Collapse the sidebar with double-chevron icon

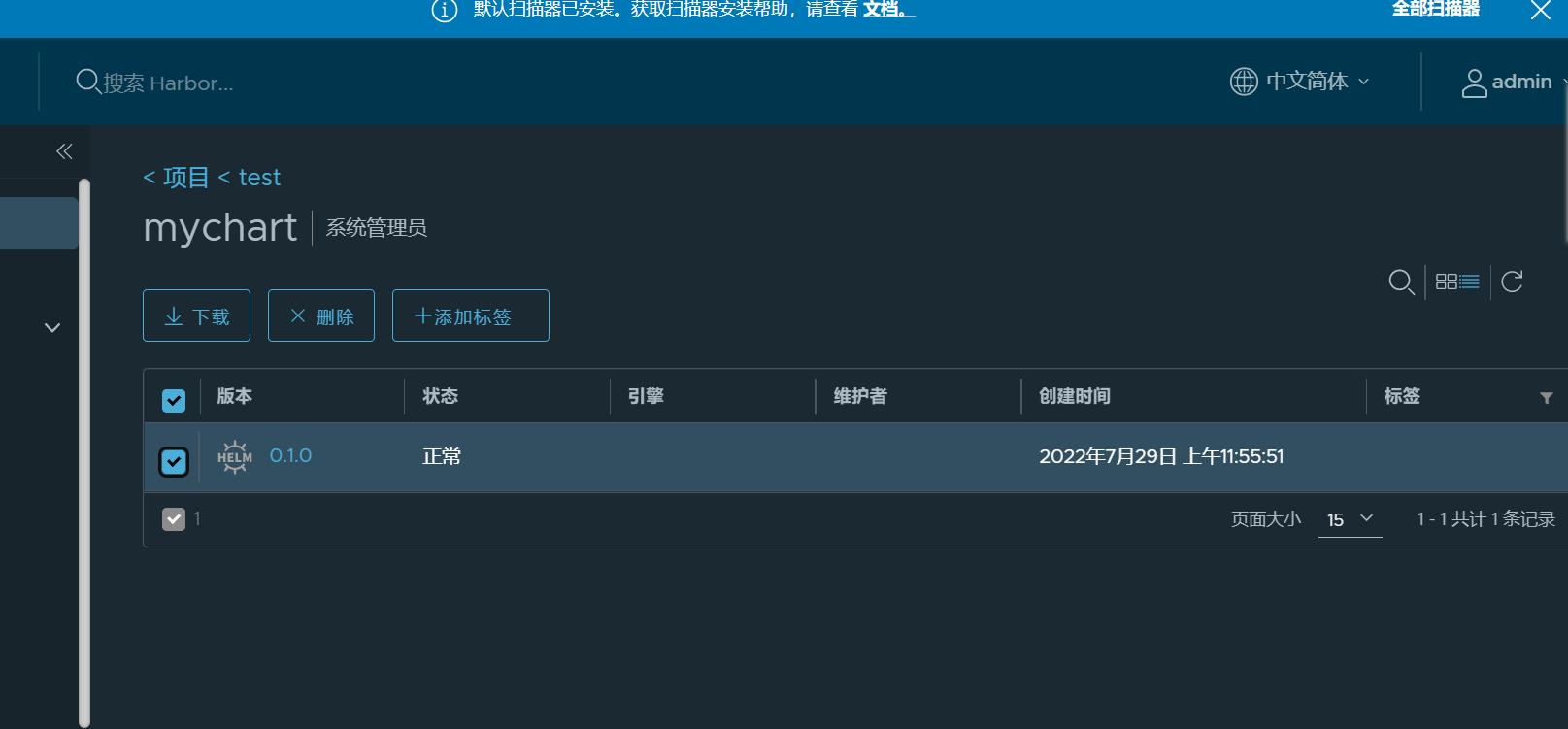64,151
